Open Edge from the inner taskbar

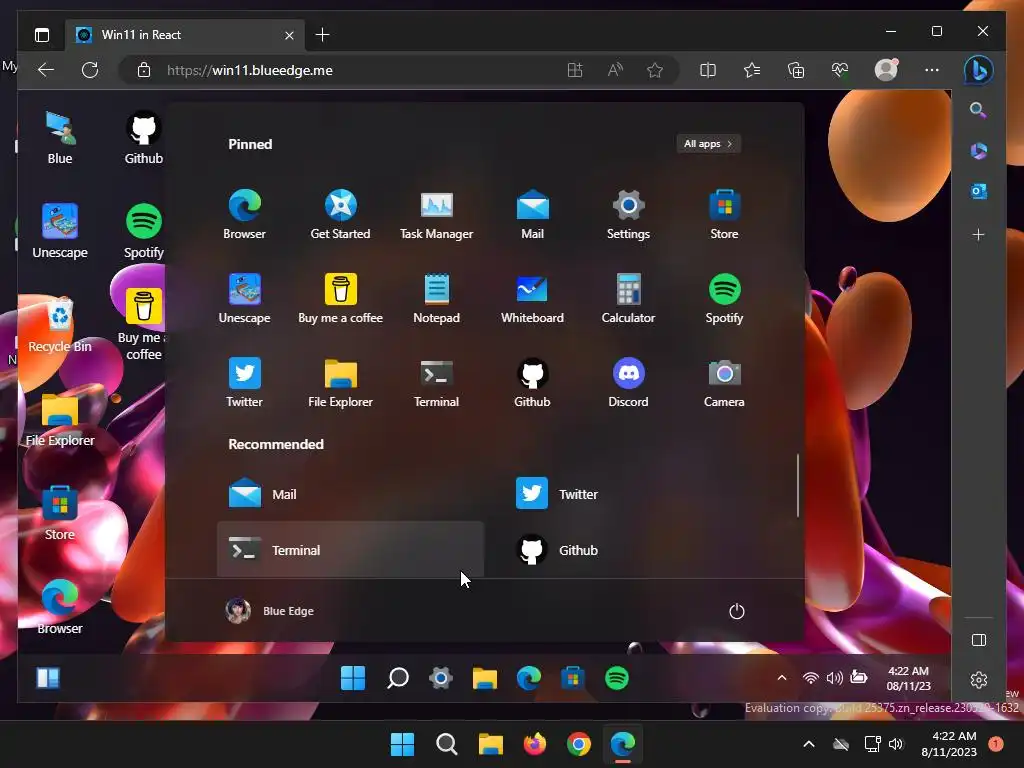click(528, 678)
